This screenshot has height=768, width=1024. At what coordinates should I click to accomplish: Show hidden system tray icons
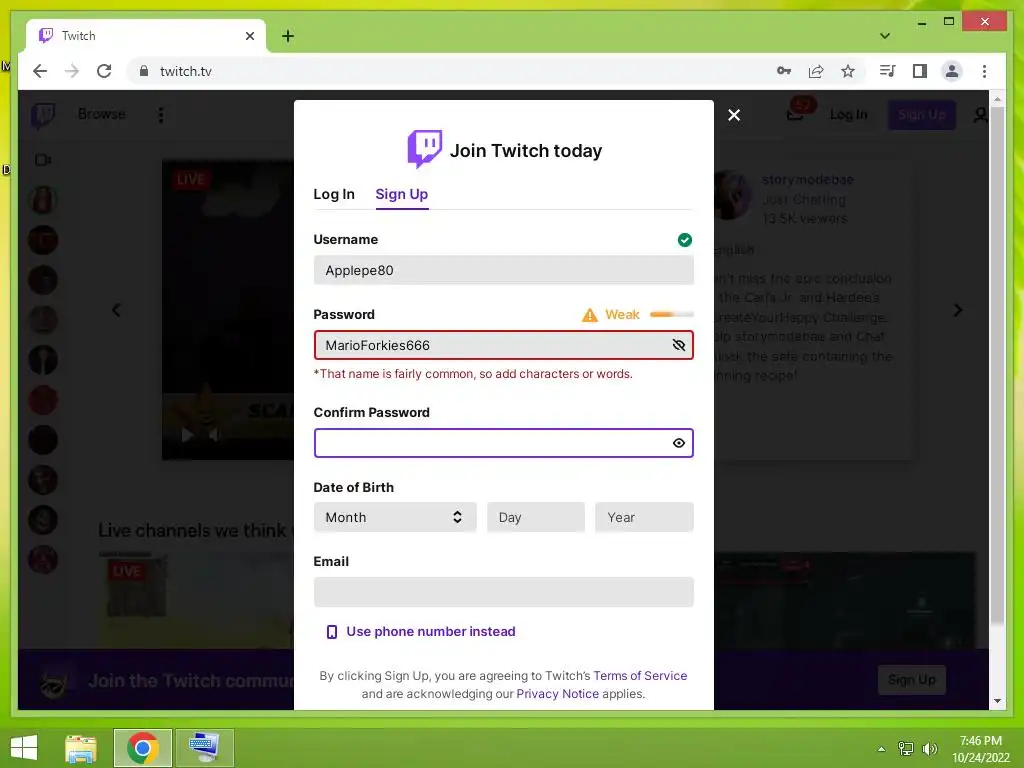pyautogui.click(x=881, y=749)
